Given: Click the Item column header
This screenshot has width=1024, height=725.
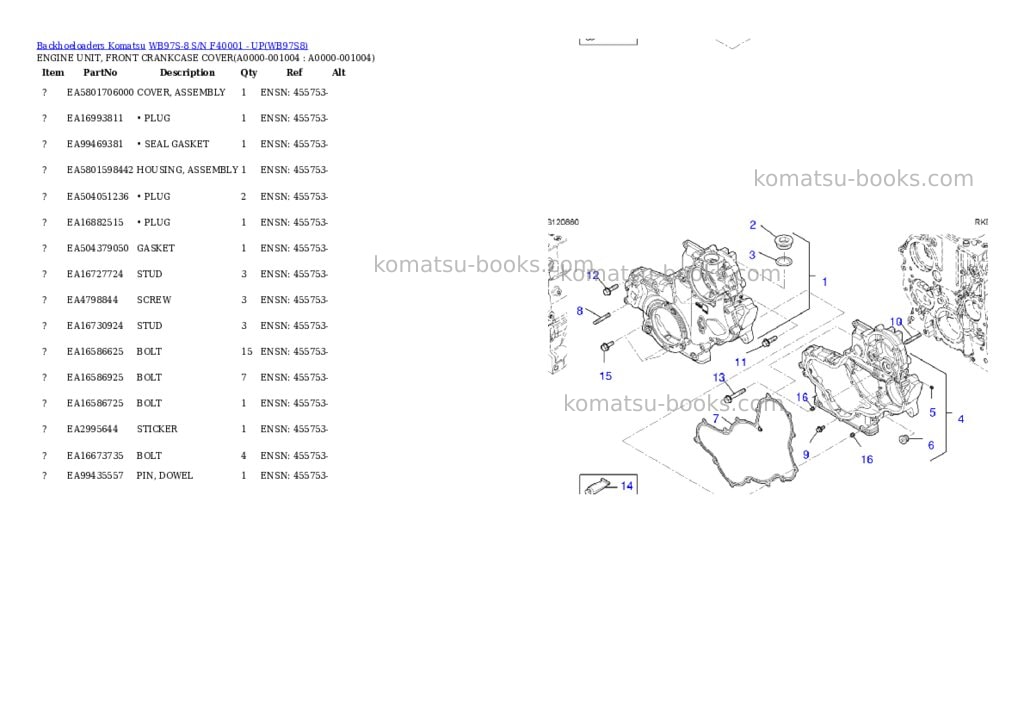Looking at the screenshot, I should pyautogui.click(x=53, y=72).
